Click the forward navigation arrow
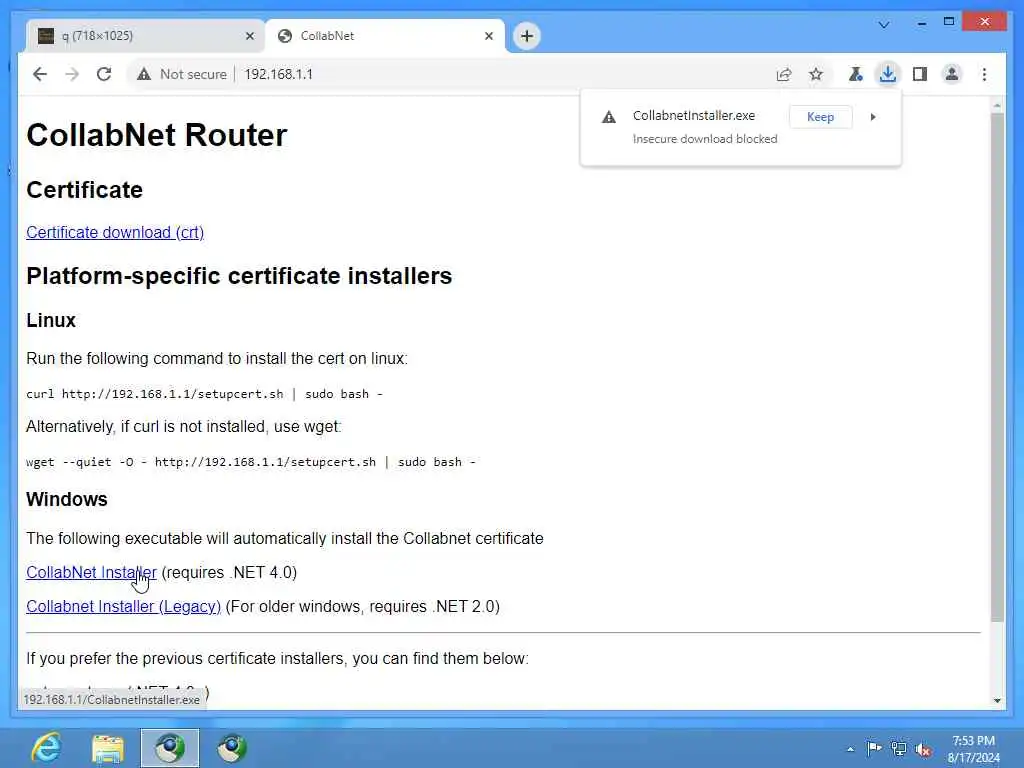 point(72,74)
